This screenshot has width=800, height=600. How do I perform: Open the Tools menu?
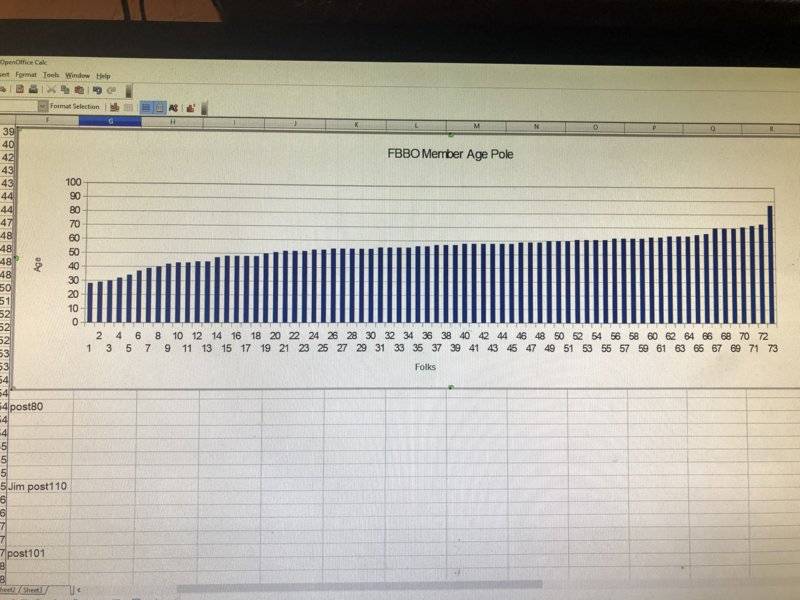[51, 75]
